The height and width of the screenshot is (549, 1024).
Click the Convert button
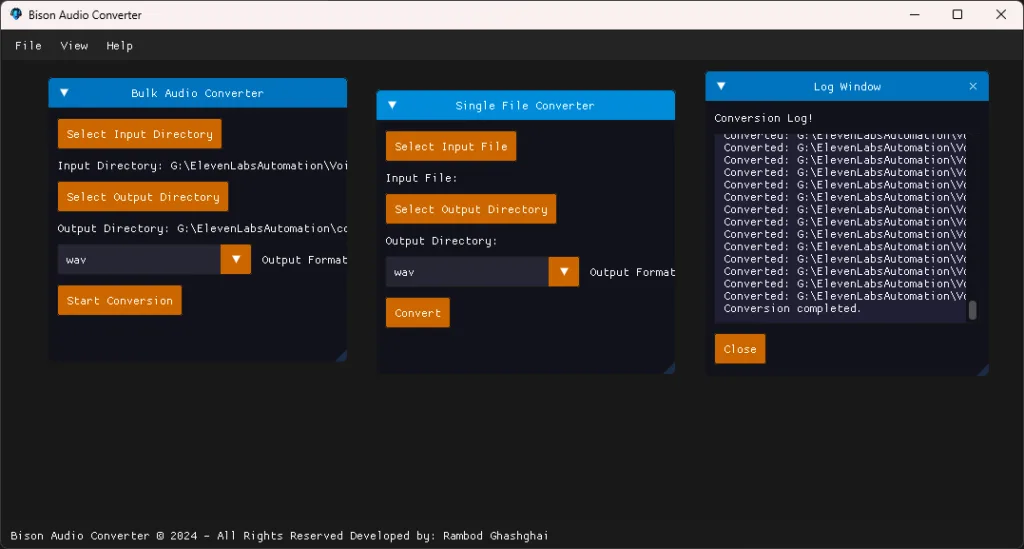coord(417,313)
